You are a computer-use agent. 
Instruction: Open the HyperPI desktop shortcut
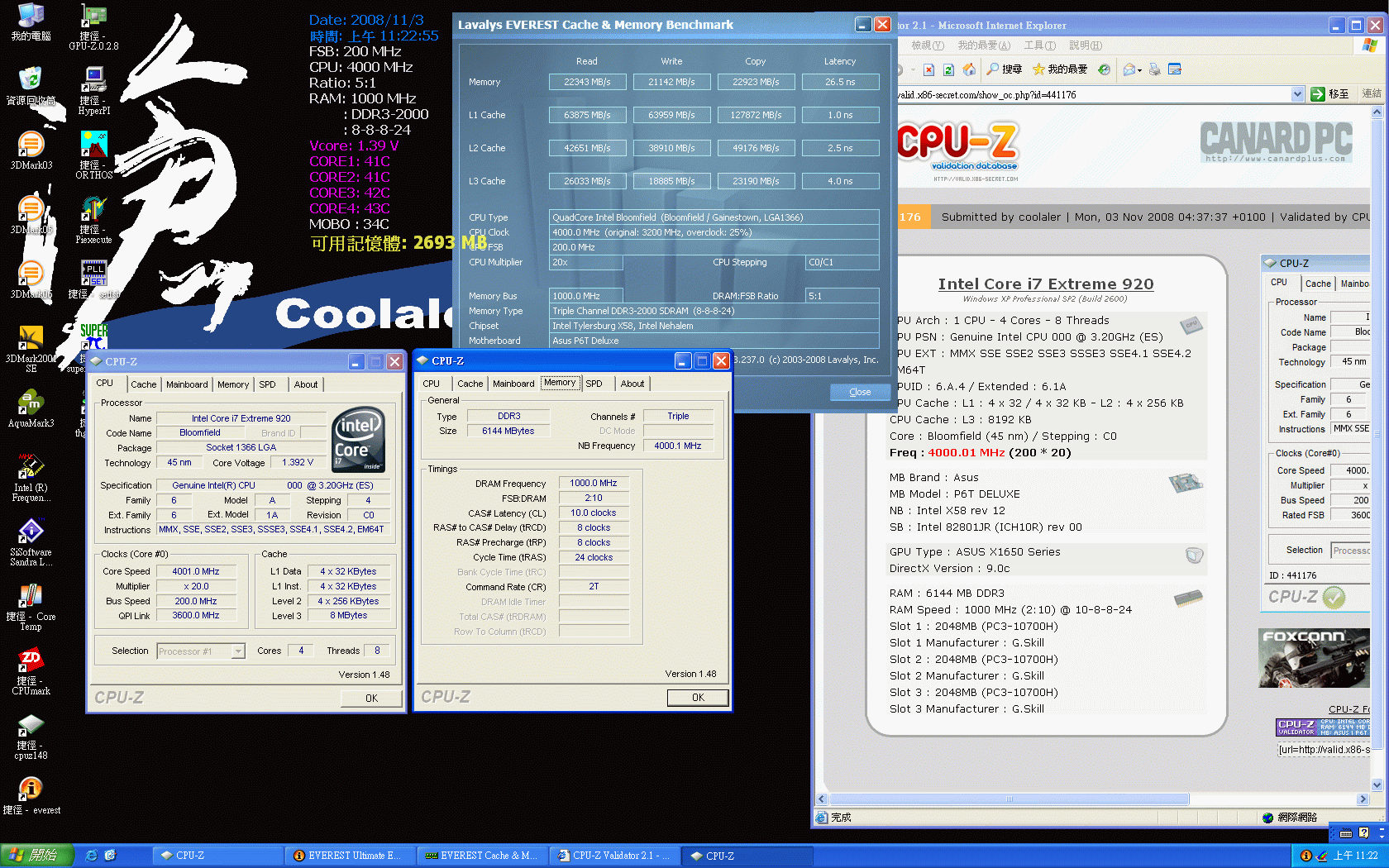point(93,90)
